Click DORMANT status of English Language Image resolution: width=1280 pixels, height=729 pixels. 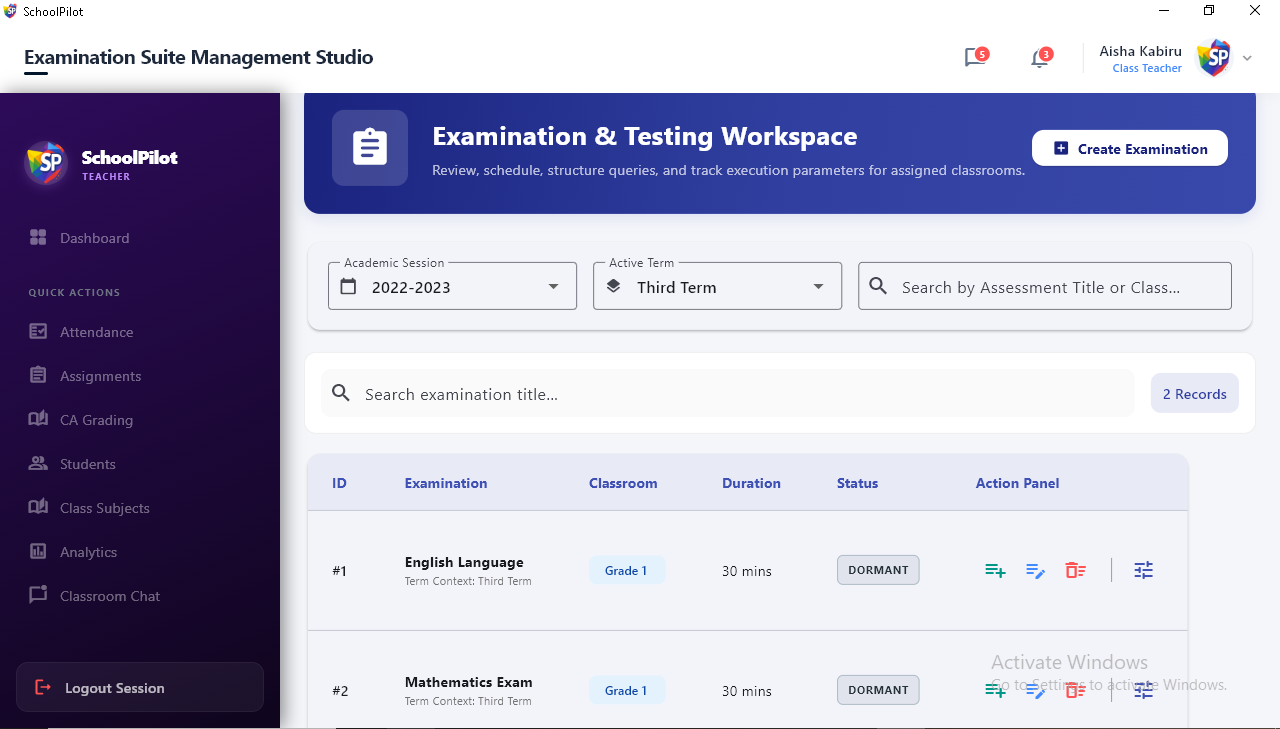878,570
